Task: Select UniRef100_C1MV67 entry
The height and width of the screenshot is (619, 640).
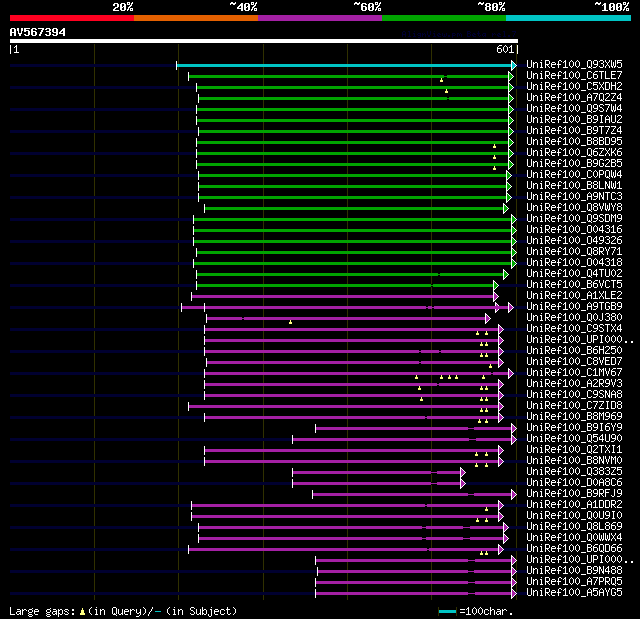Action: tap(574, 373)
